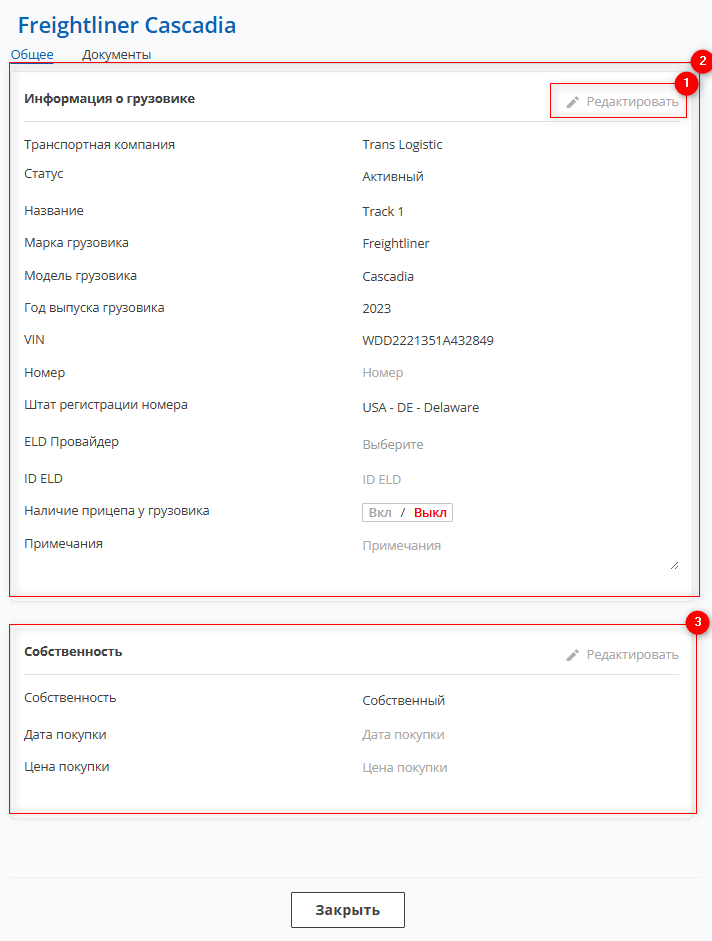Click the red badge numbered 2

703,61
